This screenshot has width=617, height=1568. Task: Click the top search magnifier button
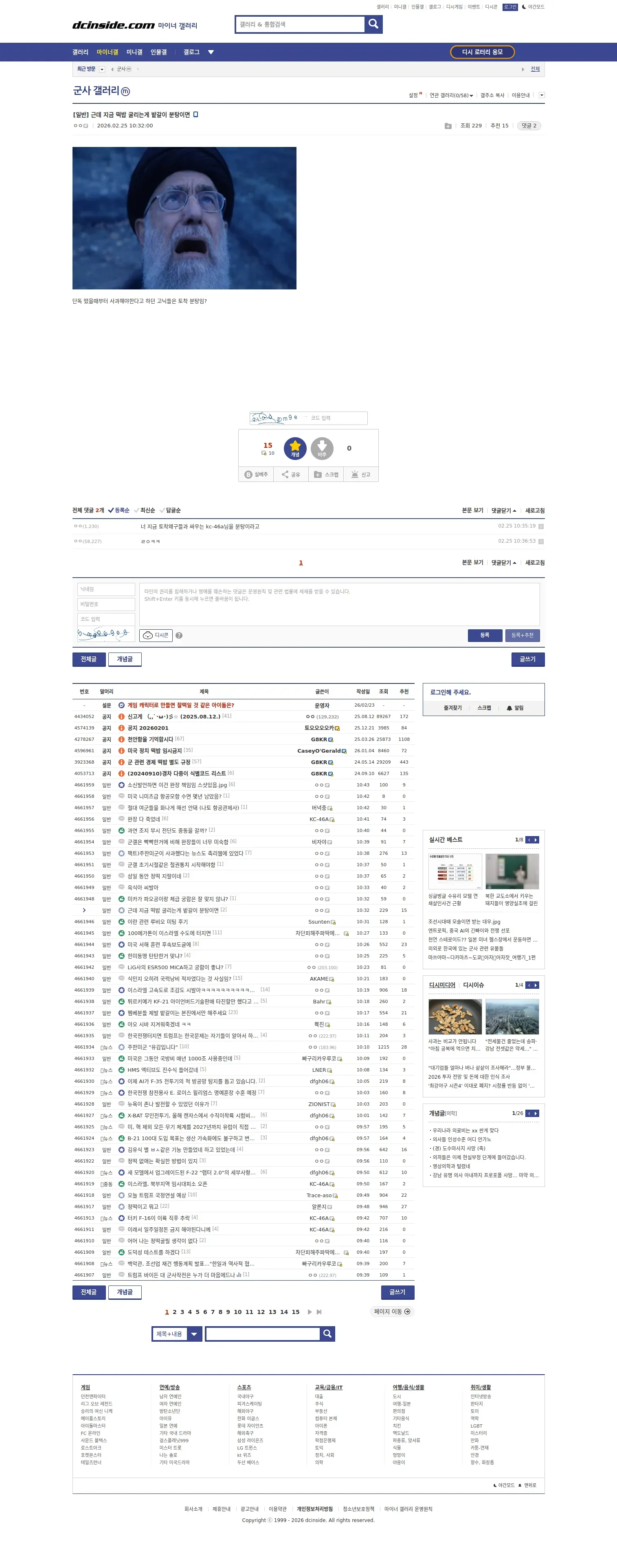tap(373, 24)
